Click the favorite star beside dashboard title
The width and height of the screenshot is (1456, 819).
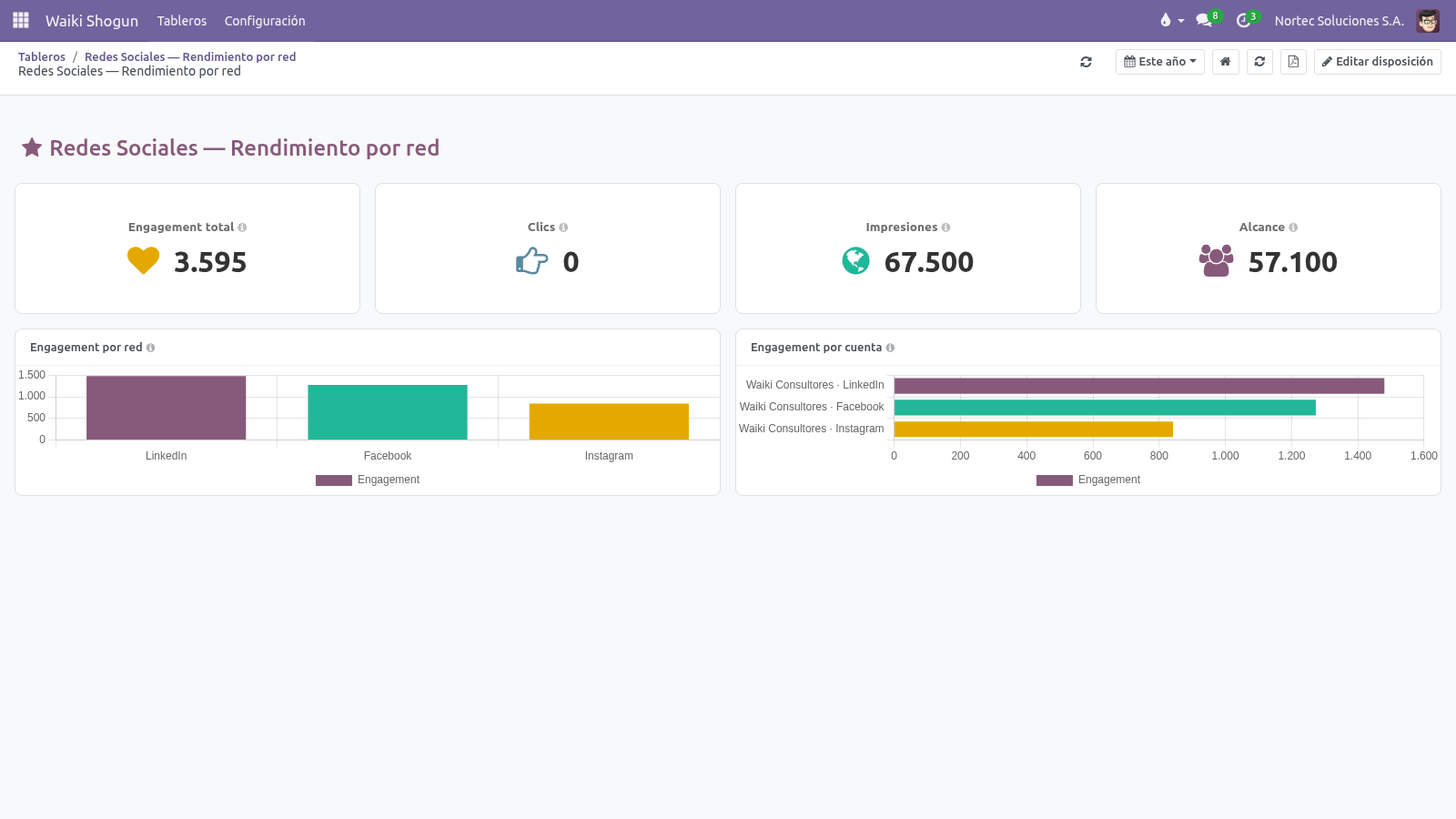click(32, 147)
